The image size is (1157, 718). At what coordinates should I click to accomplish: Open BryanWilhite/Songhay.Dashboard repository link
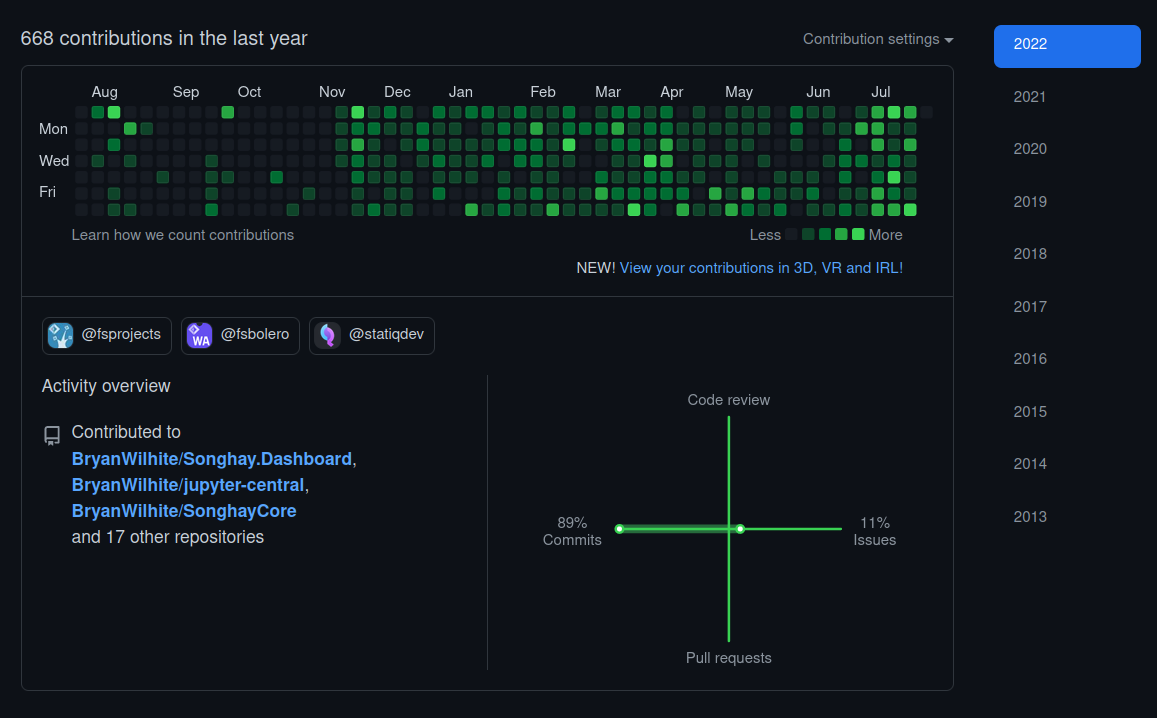pyautogui.click(x=212, y=459)
